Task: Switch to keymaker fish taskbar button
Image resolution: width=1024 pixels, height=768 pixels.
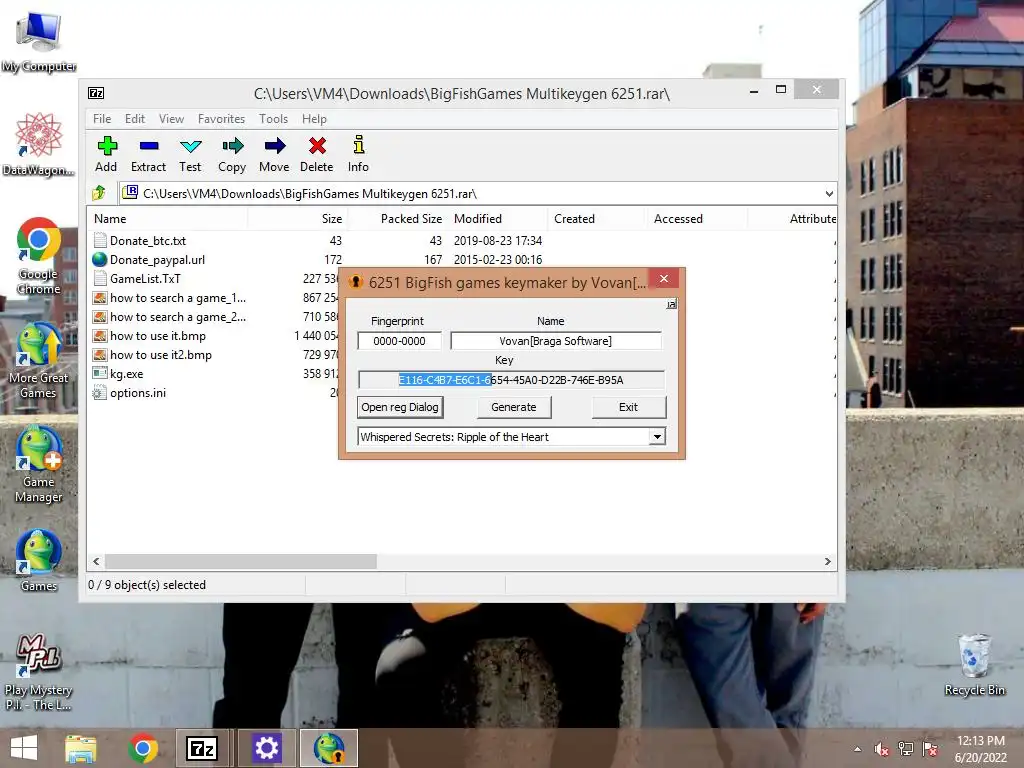Action: point(328,748)
